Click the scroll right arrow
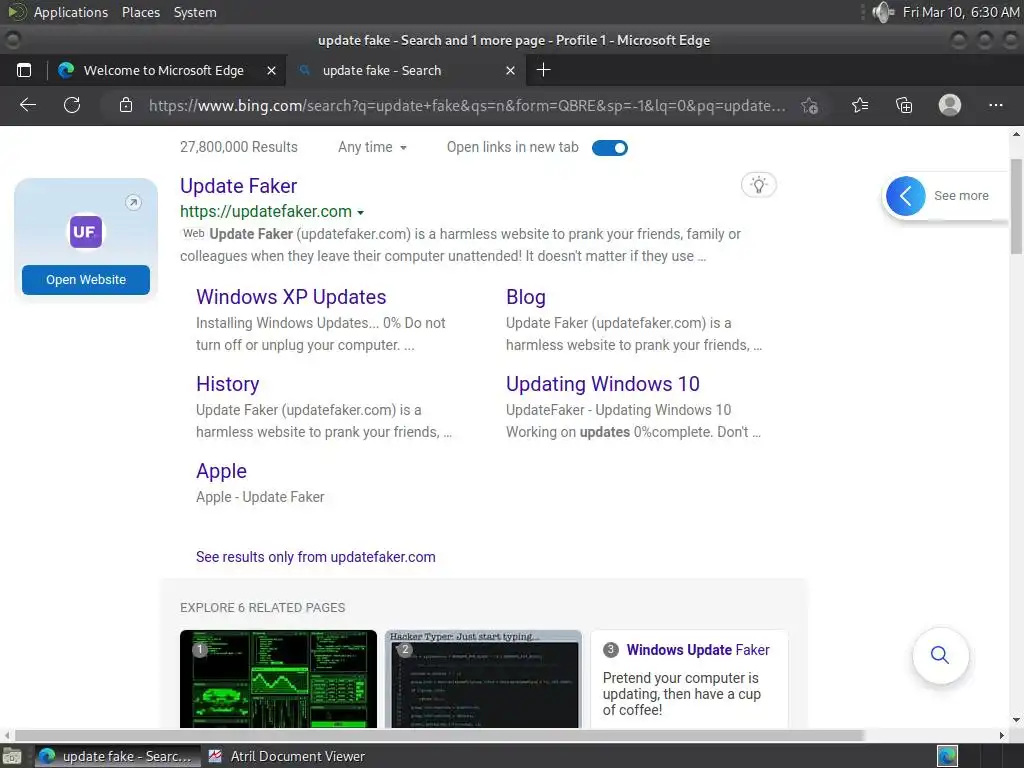Viewport: 1024px width, 768px height. coord(1002,735)
